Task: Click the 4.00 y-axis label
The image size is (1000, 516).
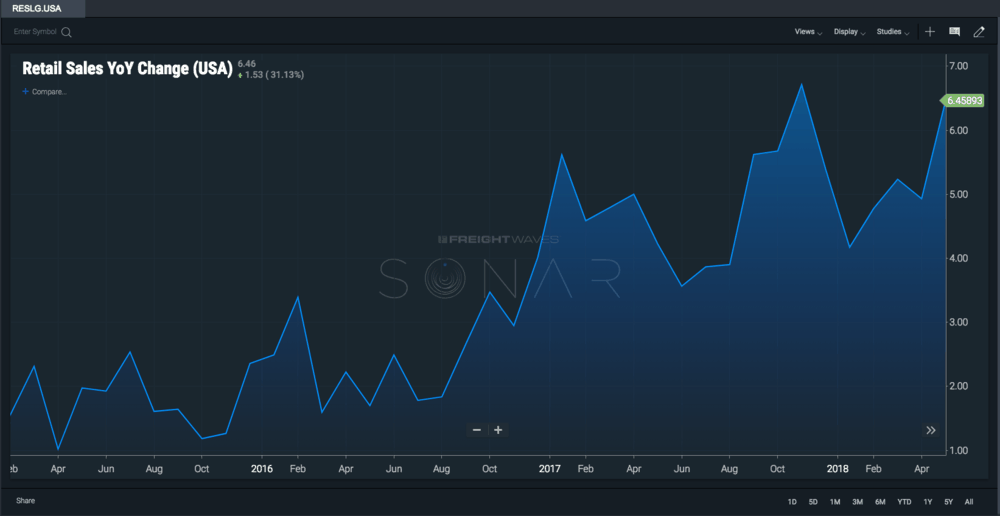Action: pyautogui.click(x=959, y=258)
